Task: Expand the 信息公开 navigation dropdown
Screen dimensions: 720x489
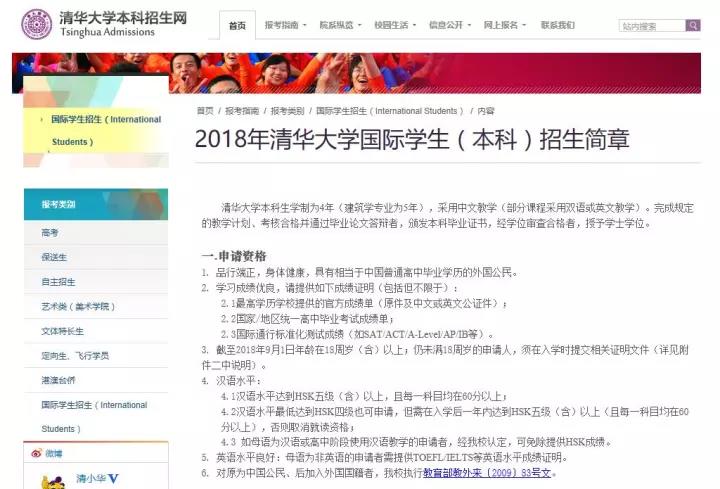Action: (x=450, y=25)
